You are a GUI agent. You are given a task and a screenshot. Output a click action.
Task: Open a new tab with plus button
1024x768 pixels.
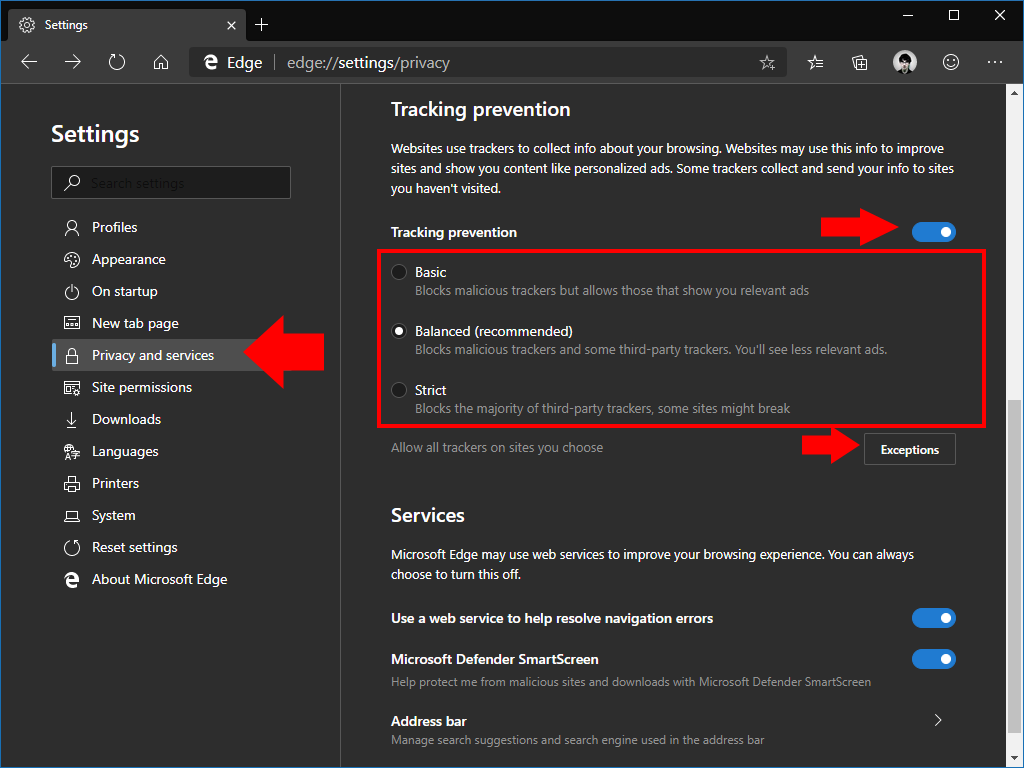(262, 24)
